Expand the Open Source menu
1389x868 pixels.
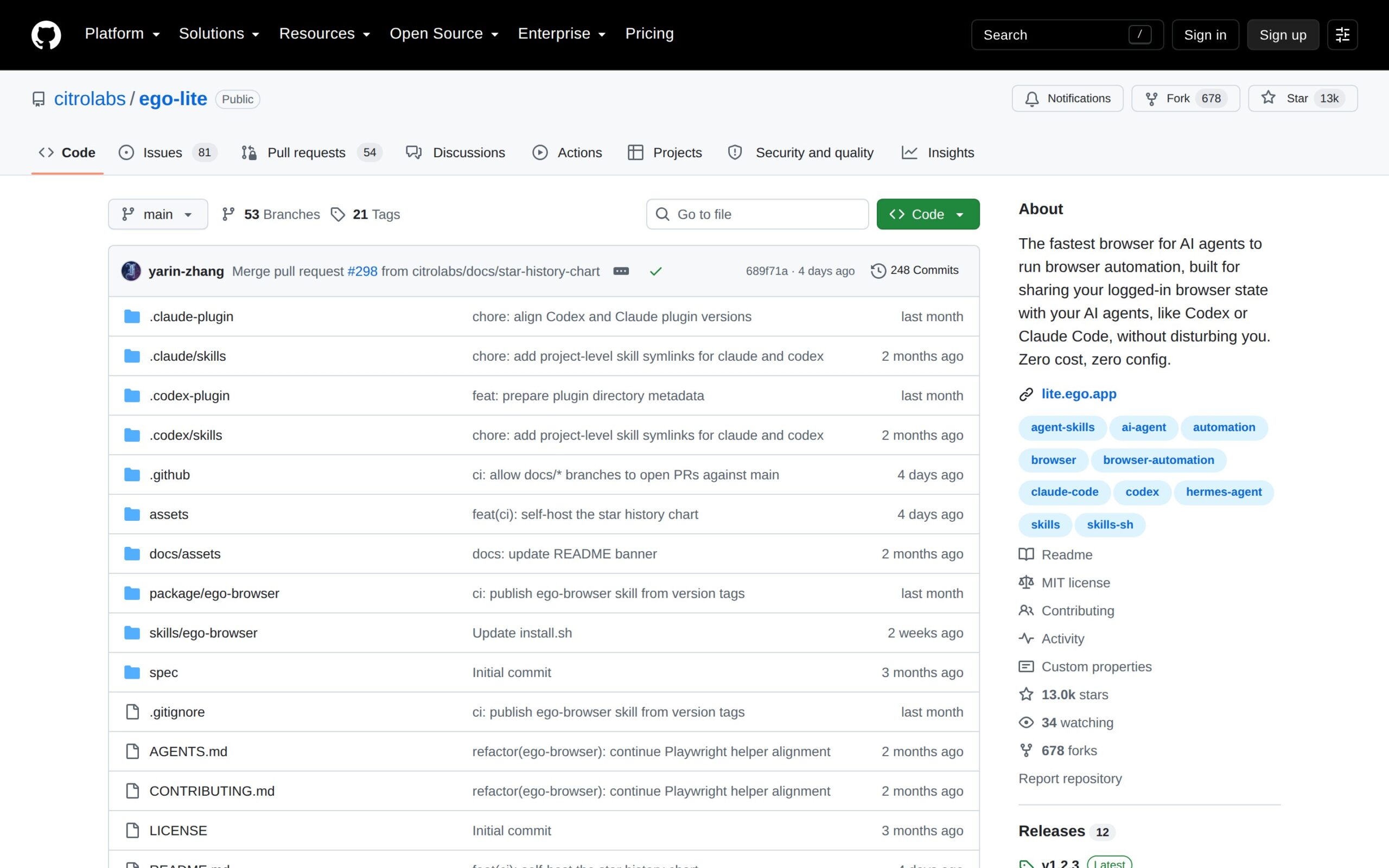point(444,34)
